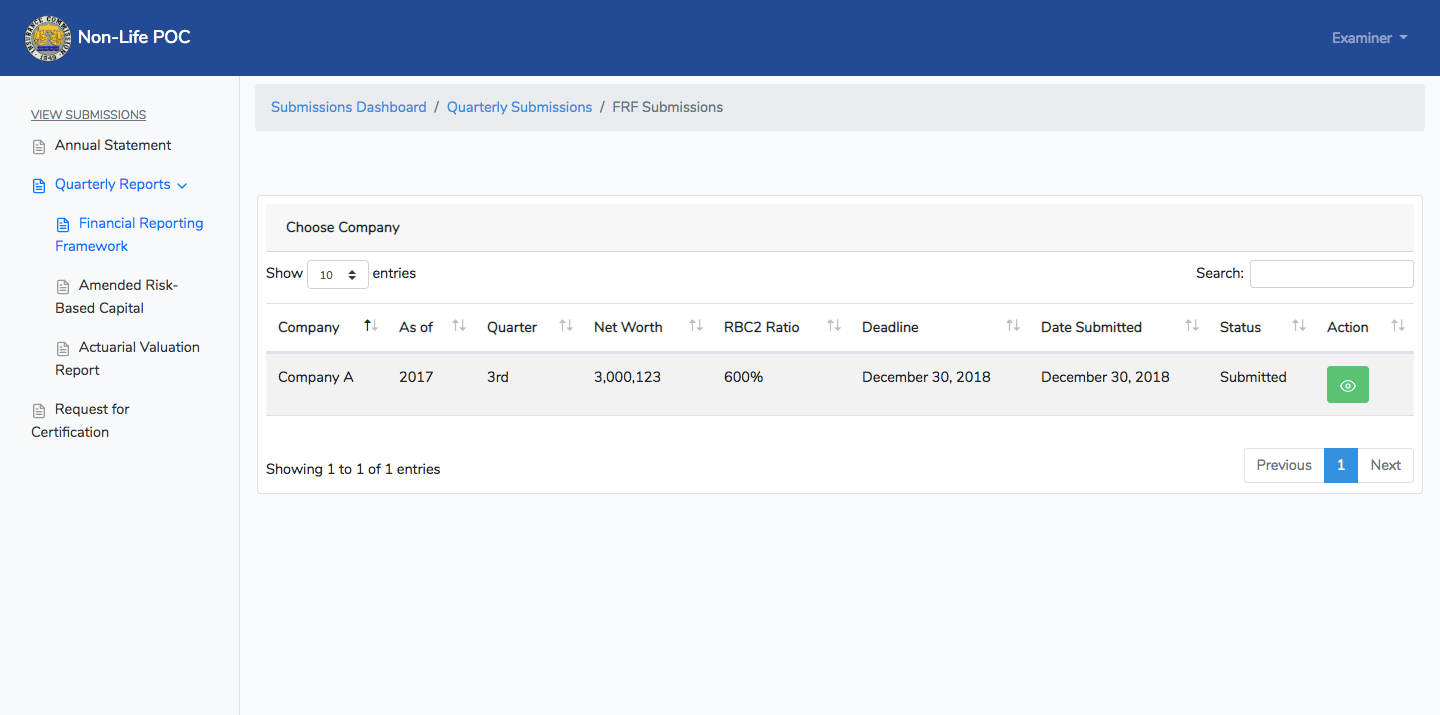The height and width of the screenshot is (715, 1440).
Task: Click the 3rd quarter cell
Action: [498, 377]
